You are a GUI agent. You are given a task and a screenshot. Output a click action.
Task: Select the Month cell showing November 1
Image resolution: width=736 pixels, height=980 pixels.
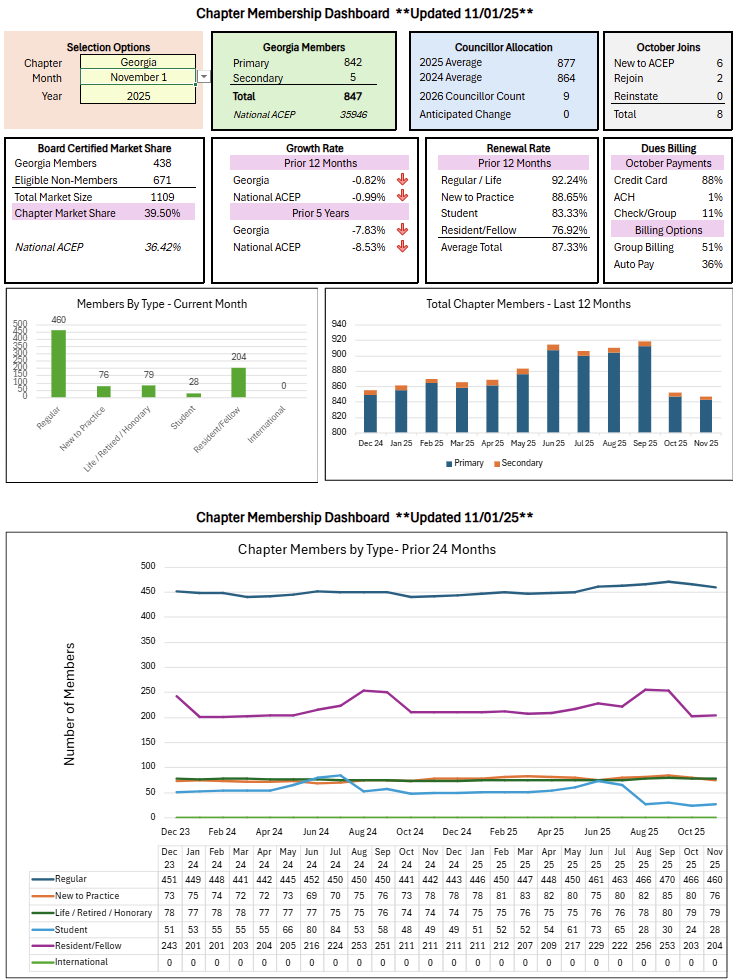[138, 78]
